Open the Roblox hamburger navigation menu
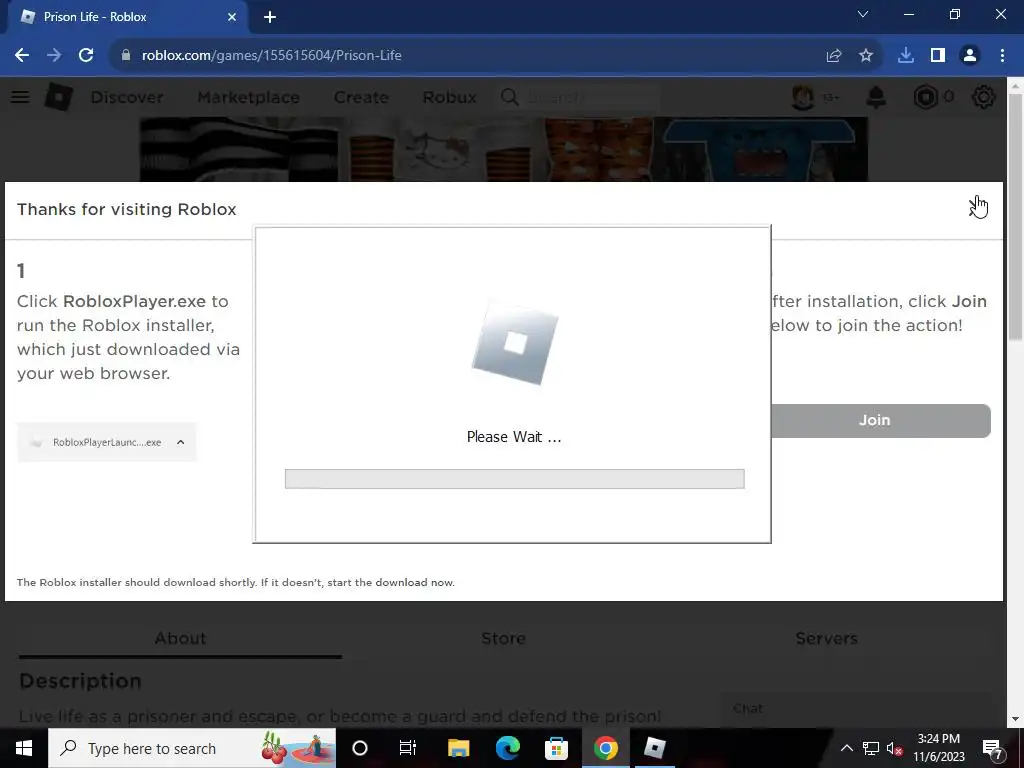 [20, 97]
